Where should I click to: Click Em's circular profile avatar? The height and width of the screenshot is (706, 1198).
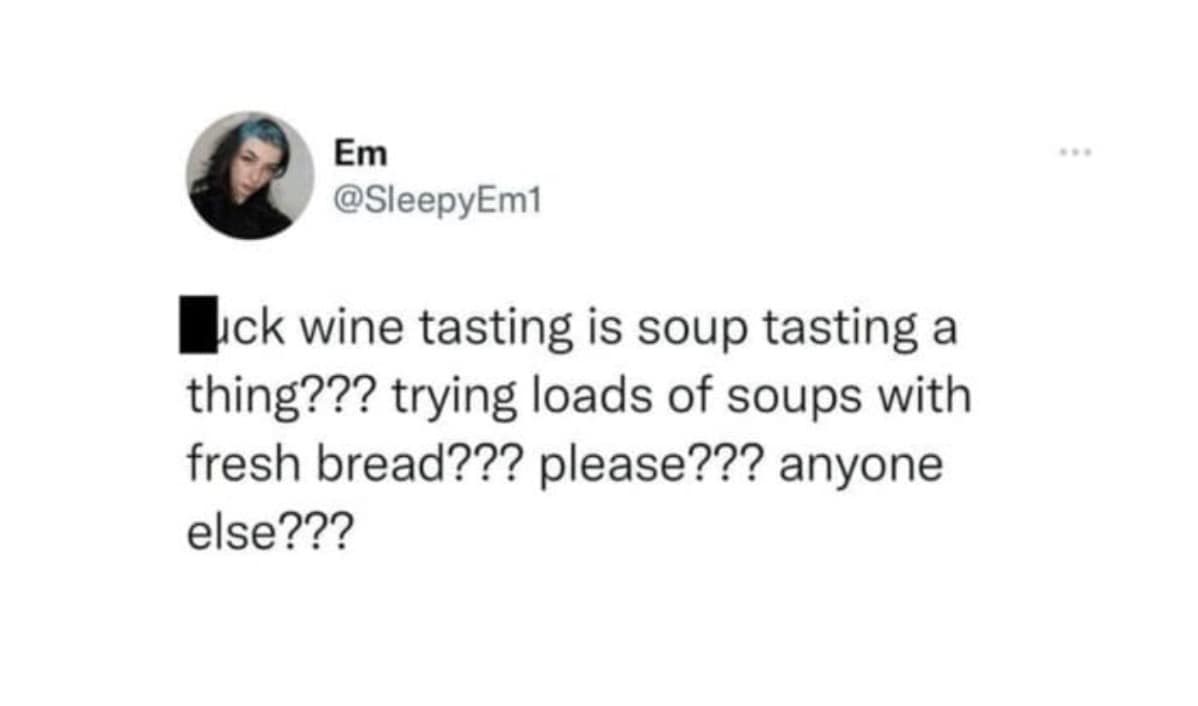(251, 175)
